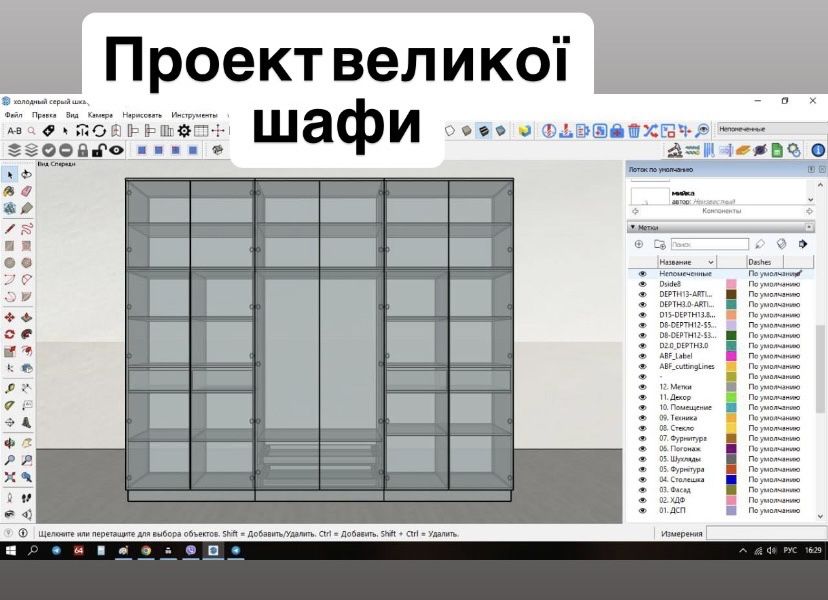This screenshot has width=828, height=600.
Task: Click the color swatch for Dside8 tag
Action: [x=731, y=284]
